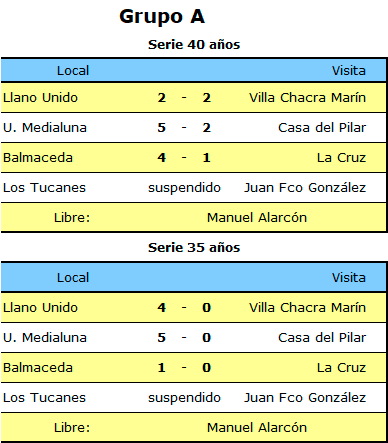Screen dimensions: 388x443
Task: Select U. Medialuna 5 - 2 score
Action: tap(184, 128)
